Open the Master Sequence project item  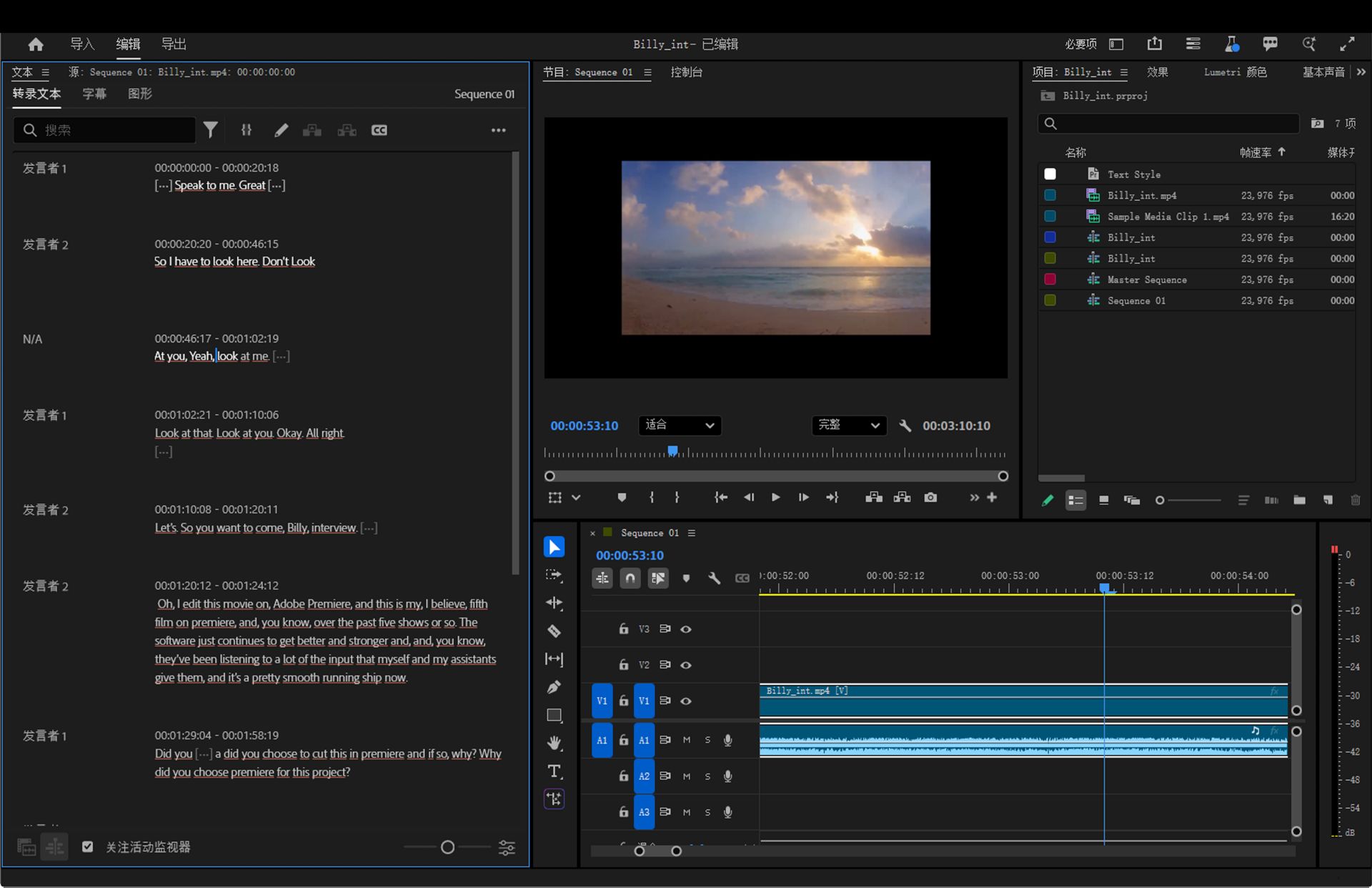pos(1146,280)
